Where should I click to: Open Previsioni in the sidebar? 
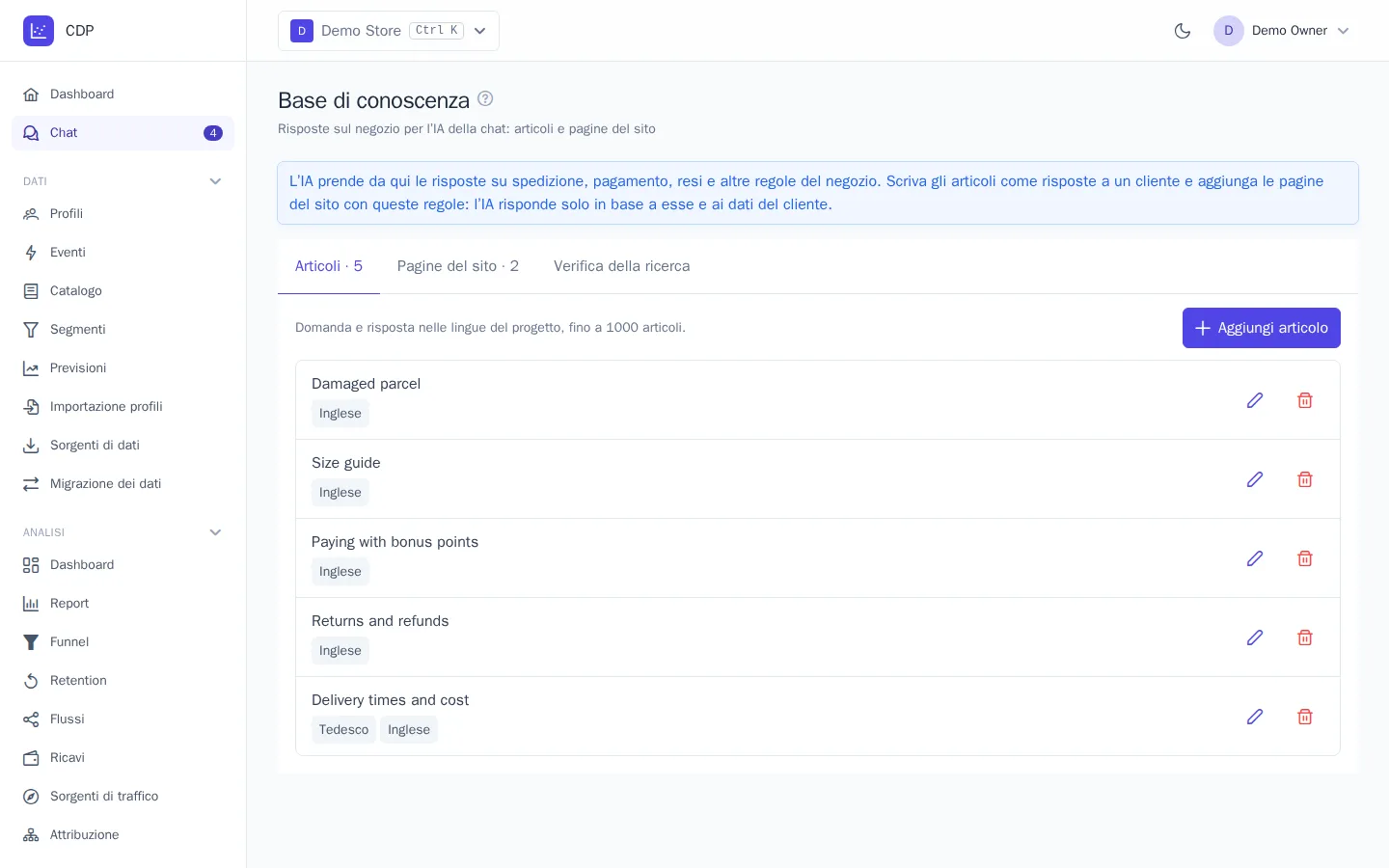point(123,368)
